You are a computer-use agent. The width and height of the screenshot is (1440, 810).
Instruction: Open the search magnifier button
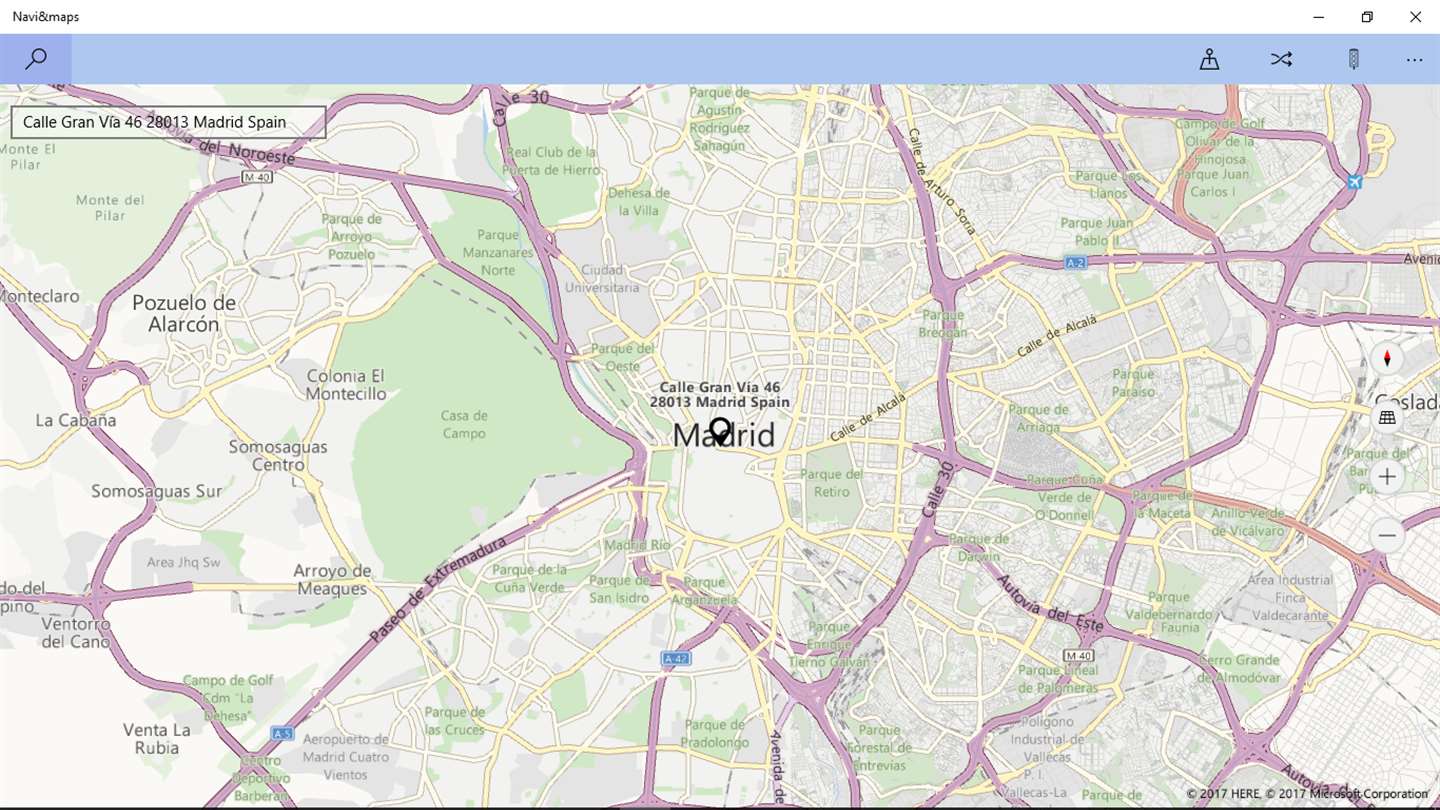click(36, 59)
